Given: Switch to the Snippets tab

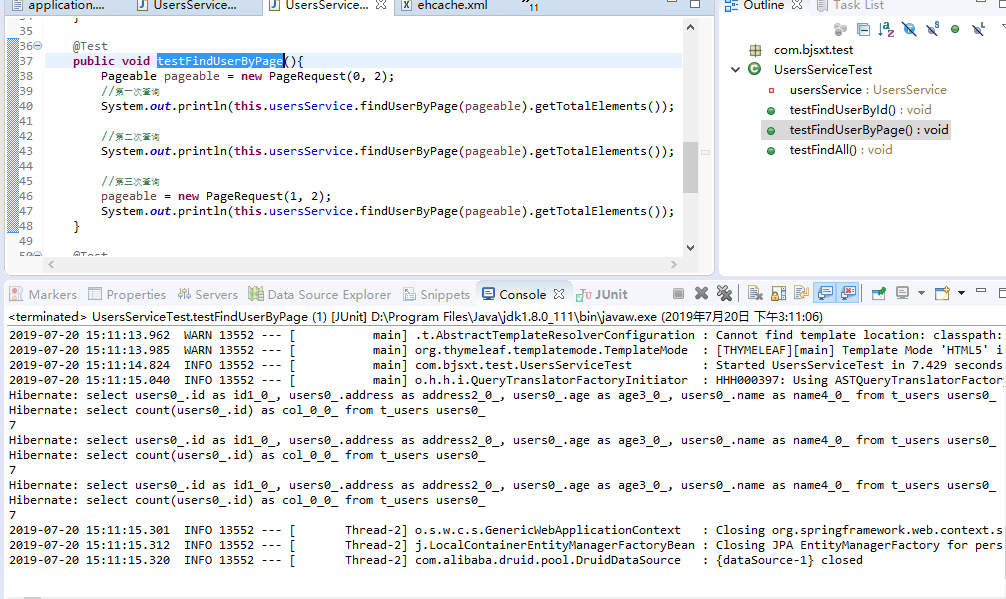Looking at the screenshot, I should coord(436,294).
